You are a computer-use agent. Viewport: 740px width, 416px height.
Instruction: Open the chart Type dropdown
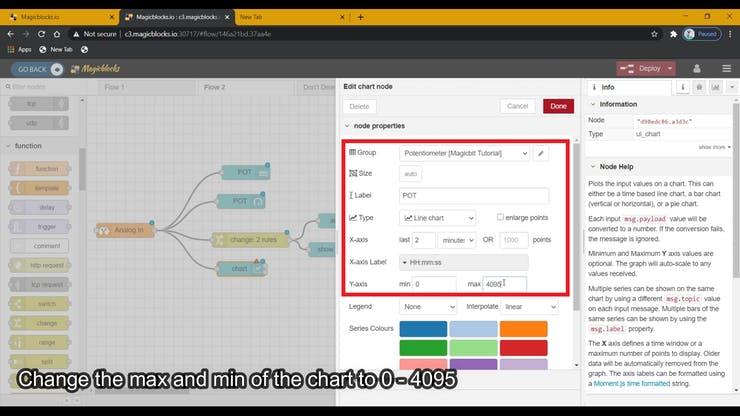pyautogui.click(x=438, y=217)
